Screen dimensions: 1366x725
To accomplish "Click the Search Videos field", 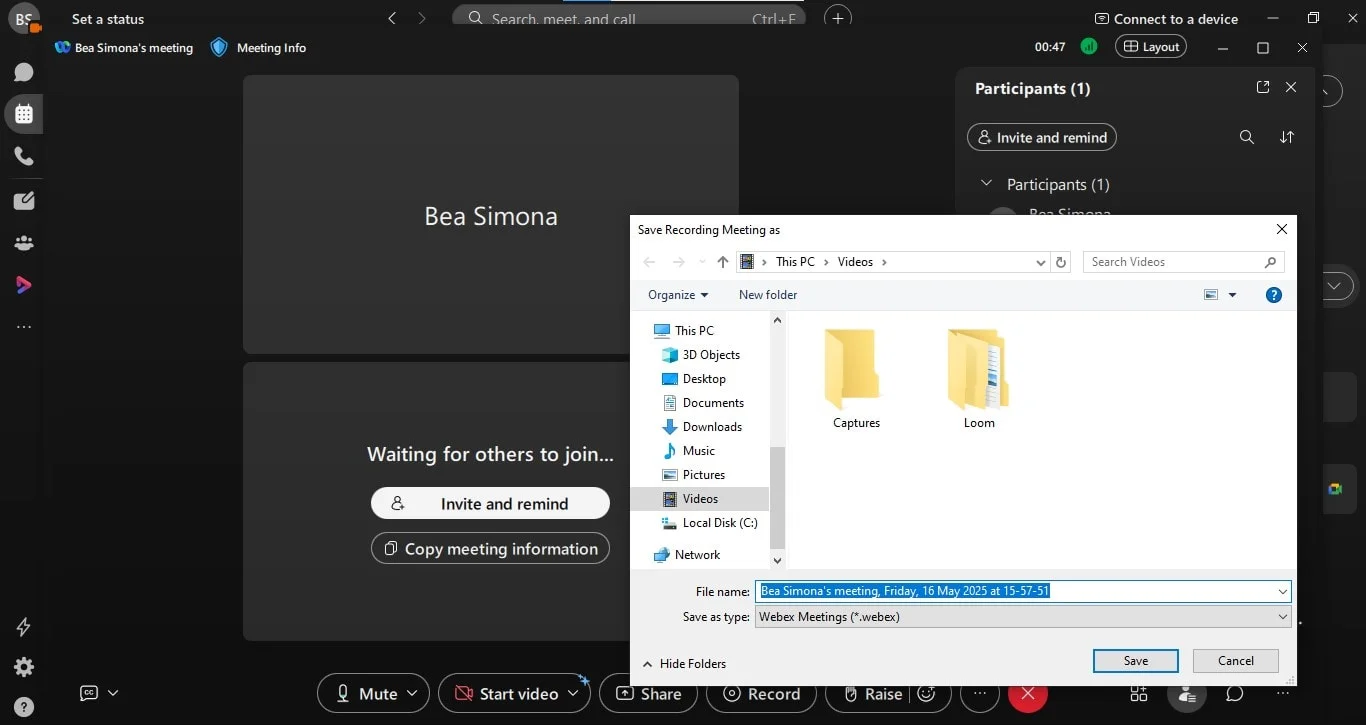I will [1184, 262].
